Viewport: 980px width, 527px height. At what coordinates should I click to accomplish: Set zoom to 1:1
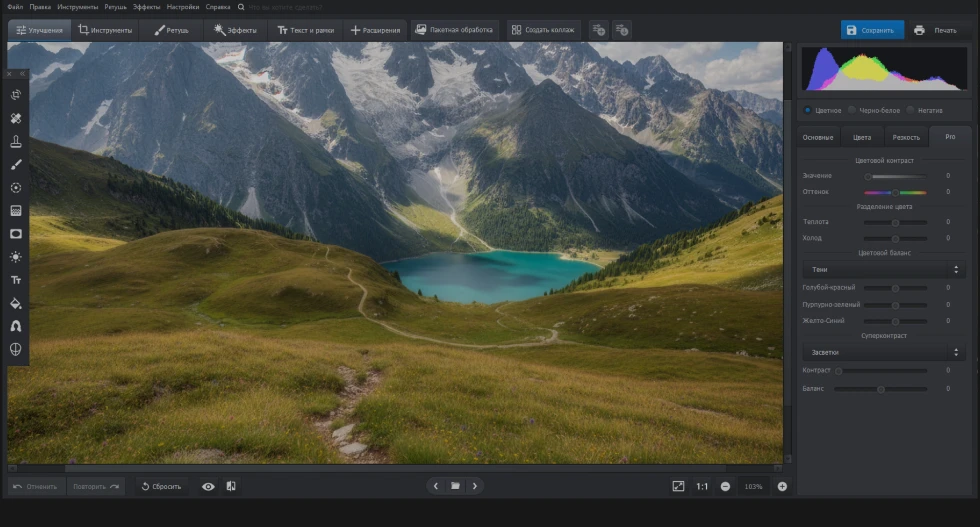pyautogui.click(x=702, y=486)
